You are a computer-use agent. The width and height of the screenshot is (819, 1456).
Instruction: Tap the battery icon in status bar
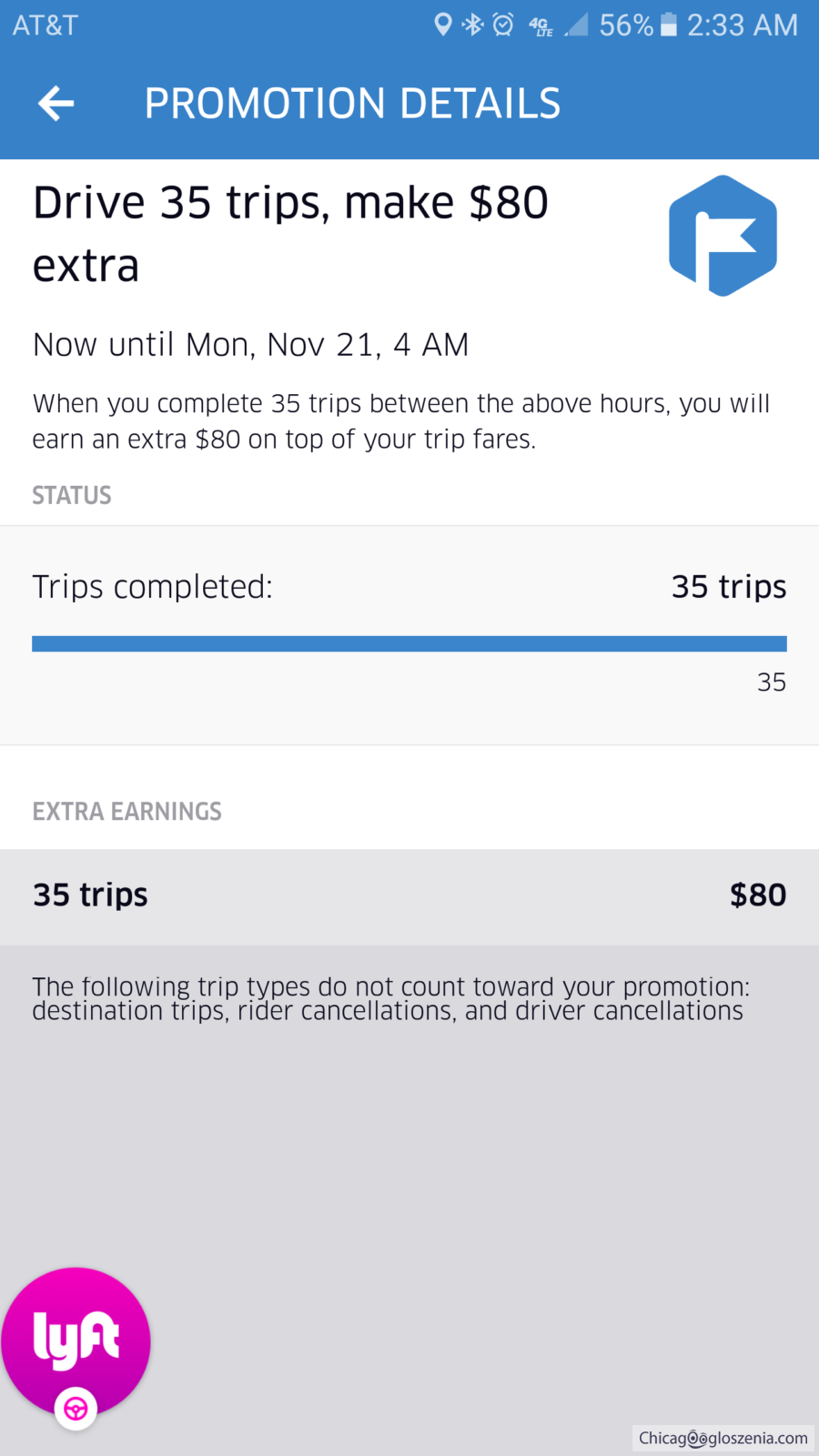[669, 25]
